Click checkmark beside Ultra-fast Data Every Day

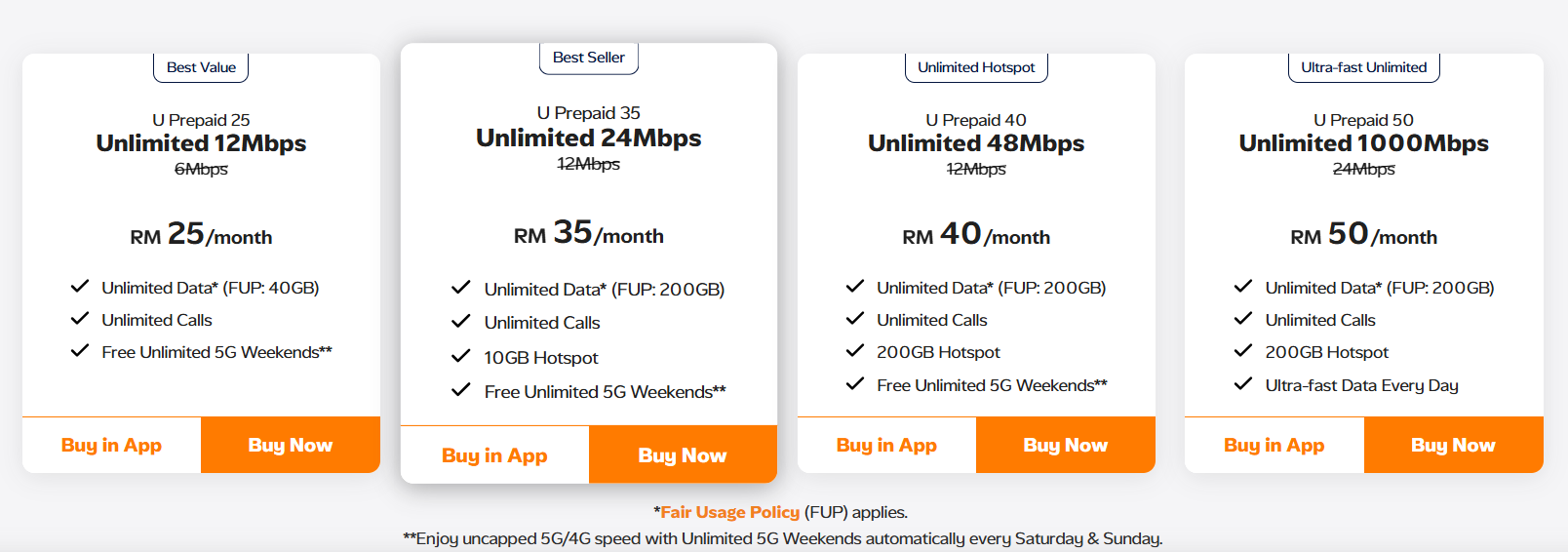(1243, 384)
